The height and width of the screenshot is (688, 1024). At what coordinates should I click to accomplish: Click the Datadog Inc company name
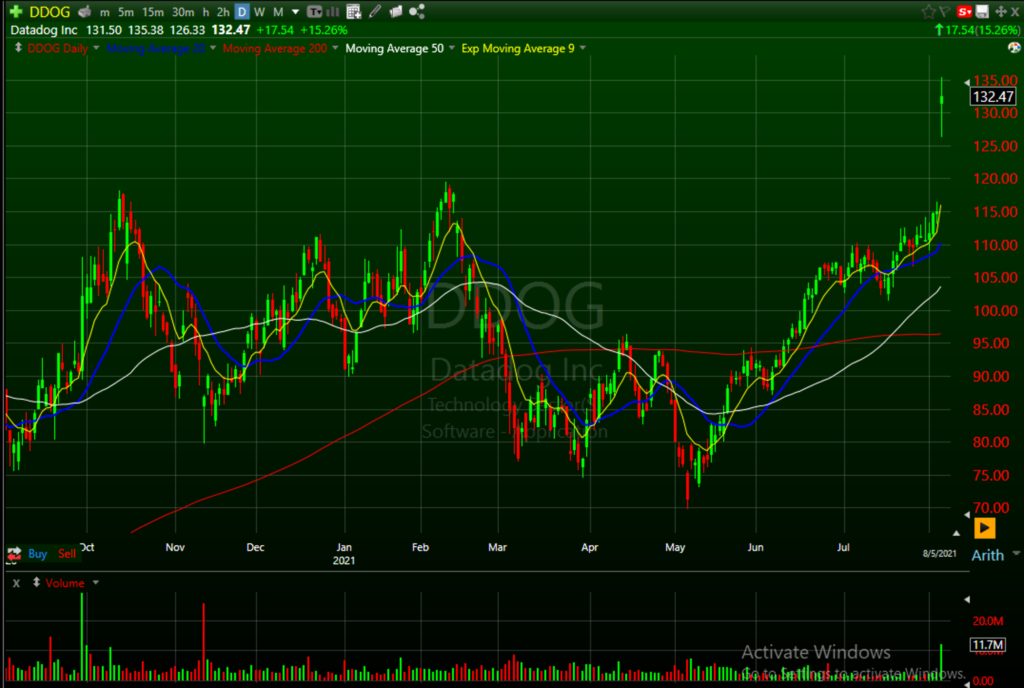point(44,30)
